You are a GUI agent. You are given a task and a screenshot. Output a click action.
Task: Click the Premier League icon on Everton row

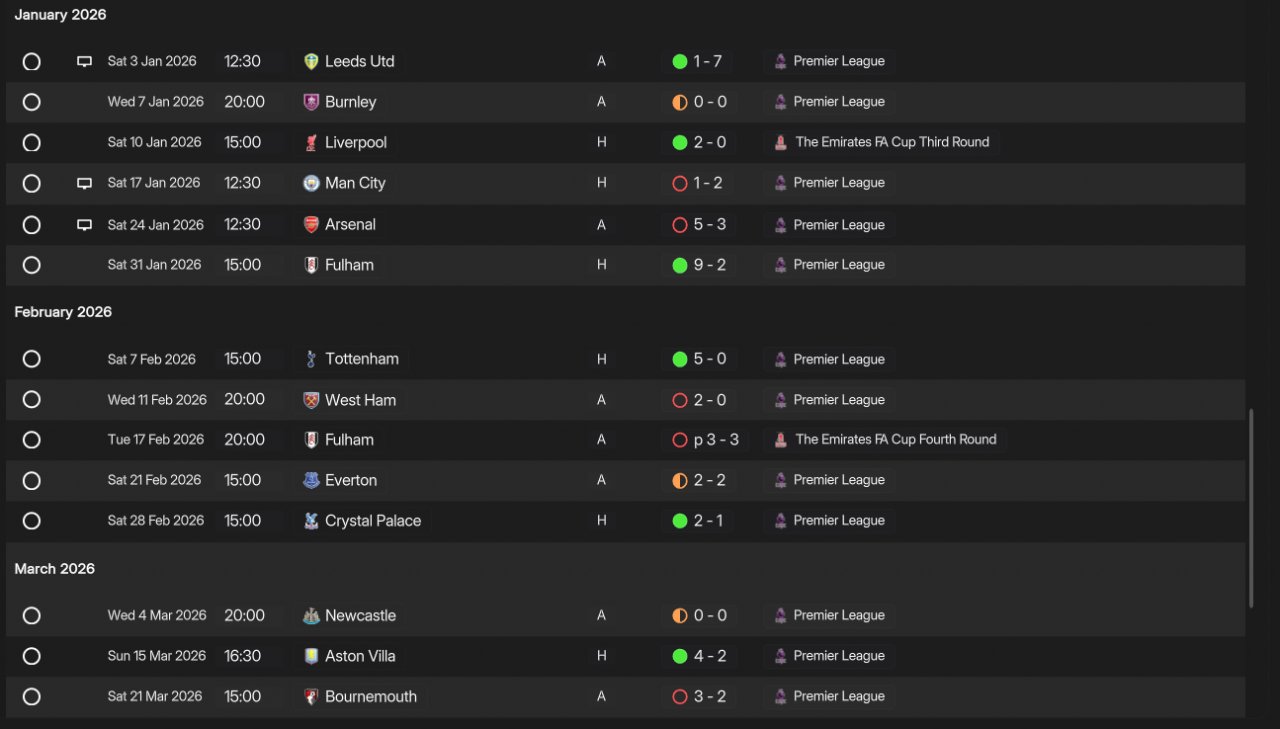tap(781, 480)
